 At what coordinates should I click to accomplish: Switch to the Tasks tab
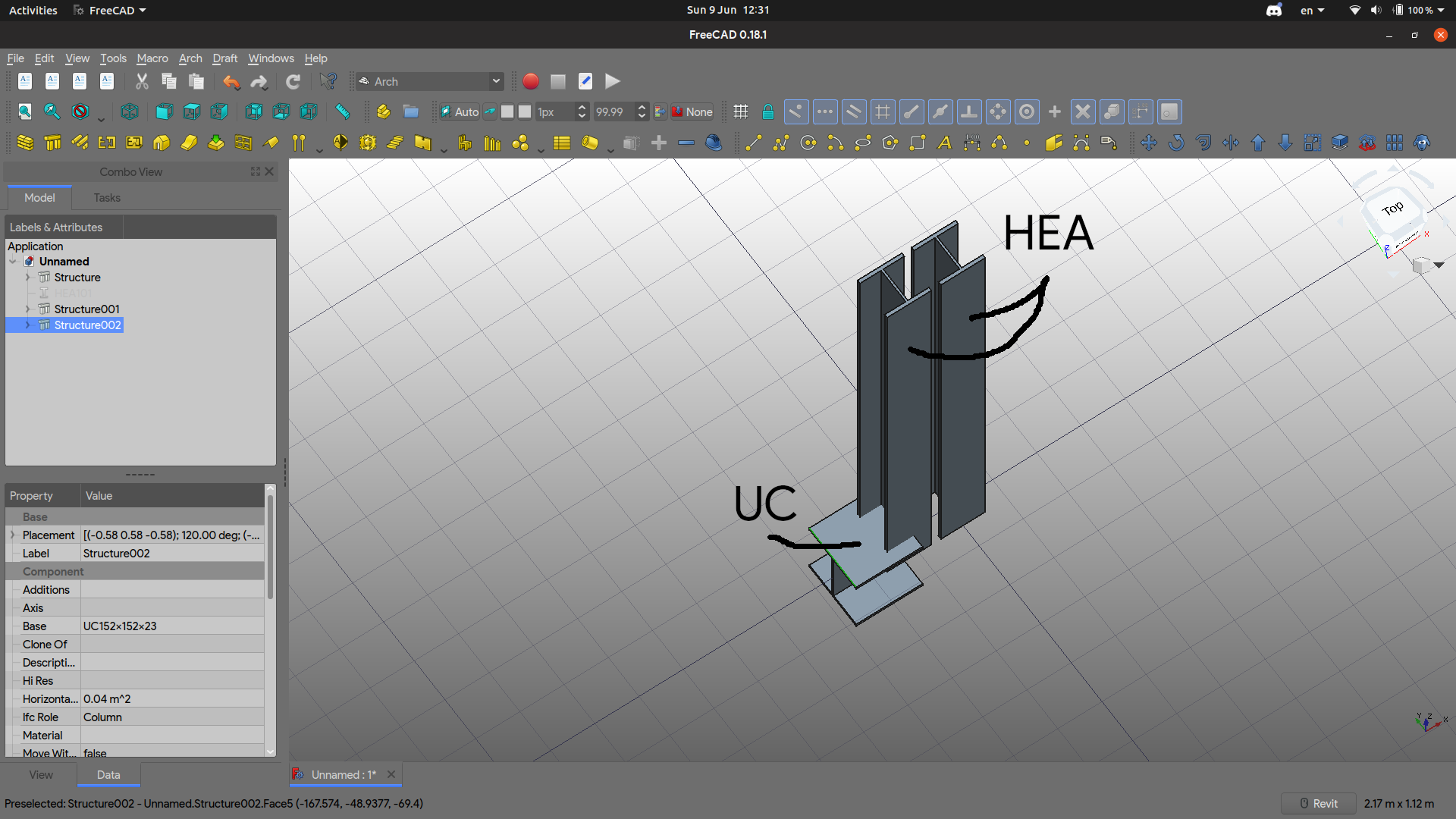coord(106,197)
